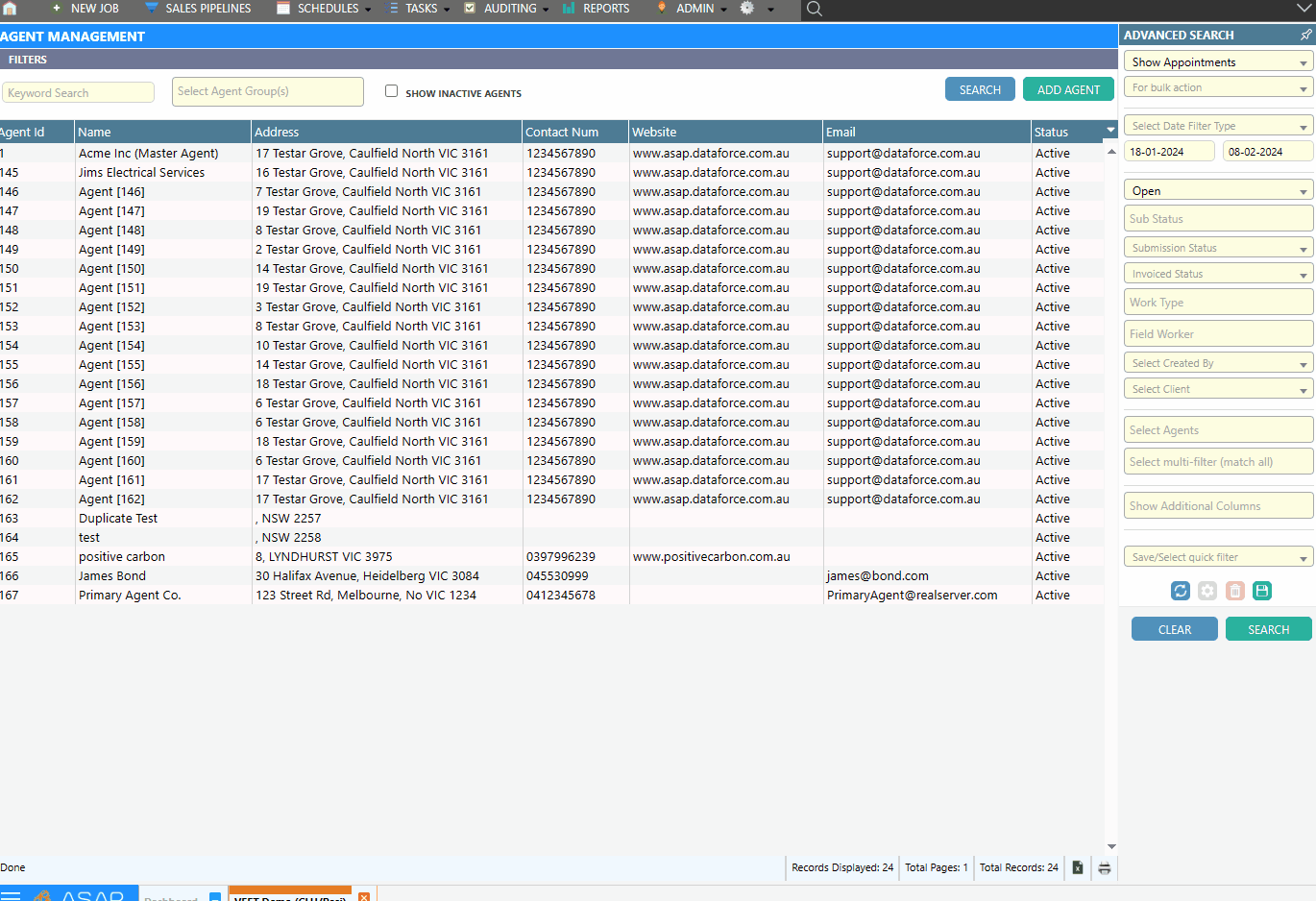Viewport: 1316px width, 901px height.
Task: Open the global search magnifier
Action: [813, 10]
